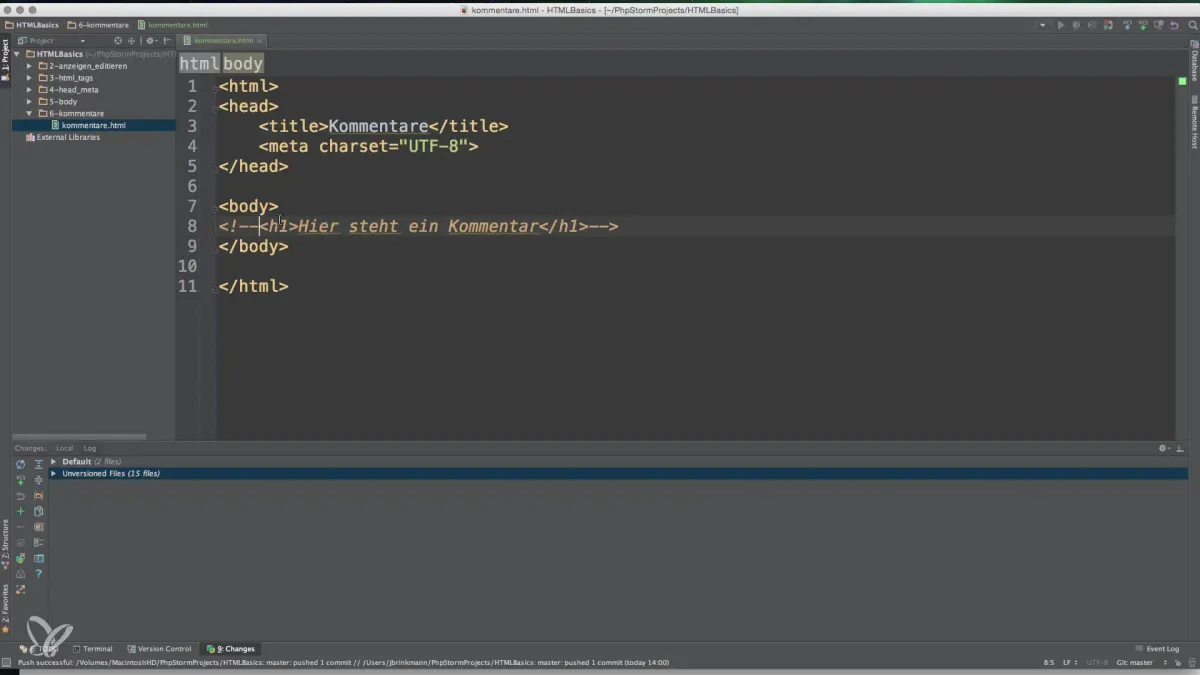
Task: Click the VCS Update Project icon
Action: tap(1126, 25)
